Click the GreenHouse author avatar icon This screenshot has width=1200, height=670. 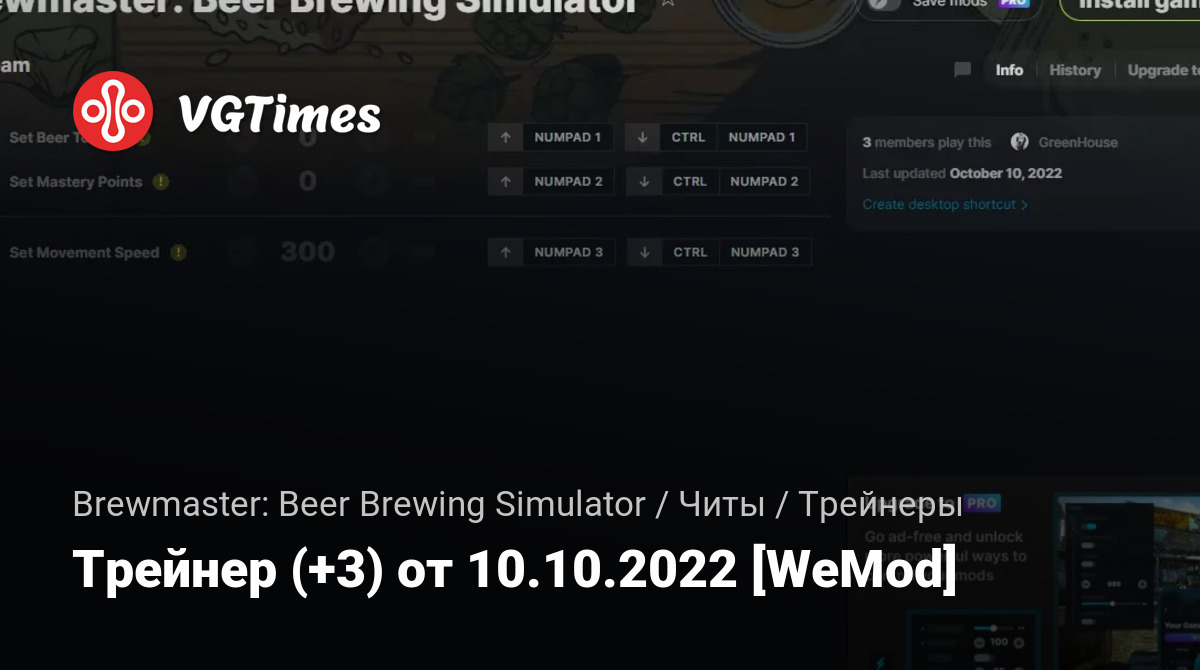pyautogui.click(x=1020, y=142)
